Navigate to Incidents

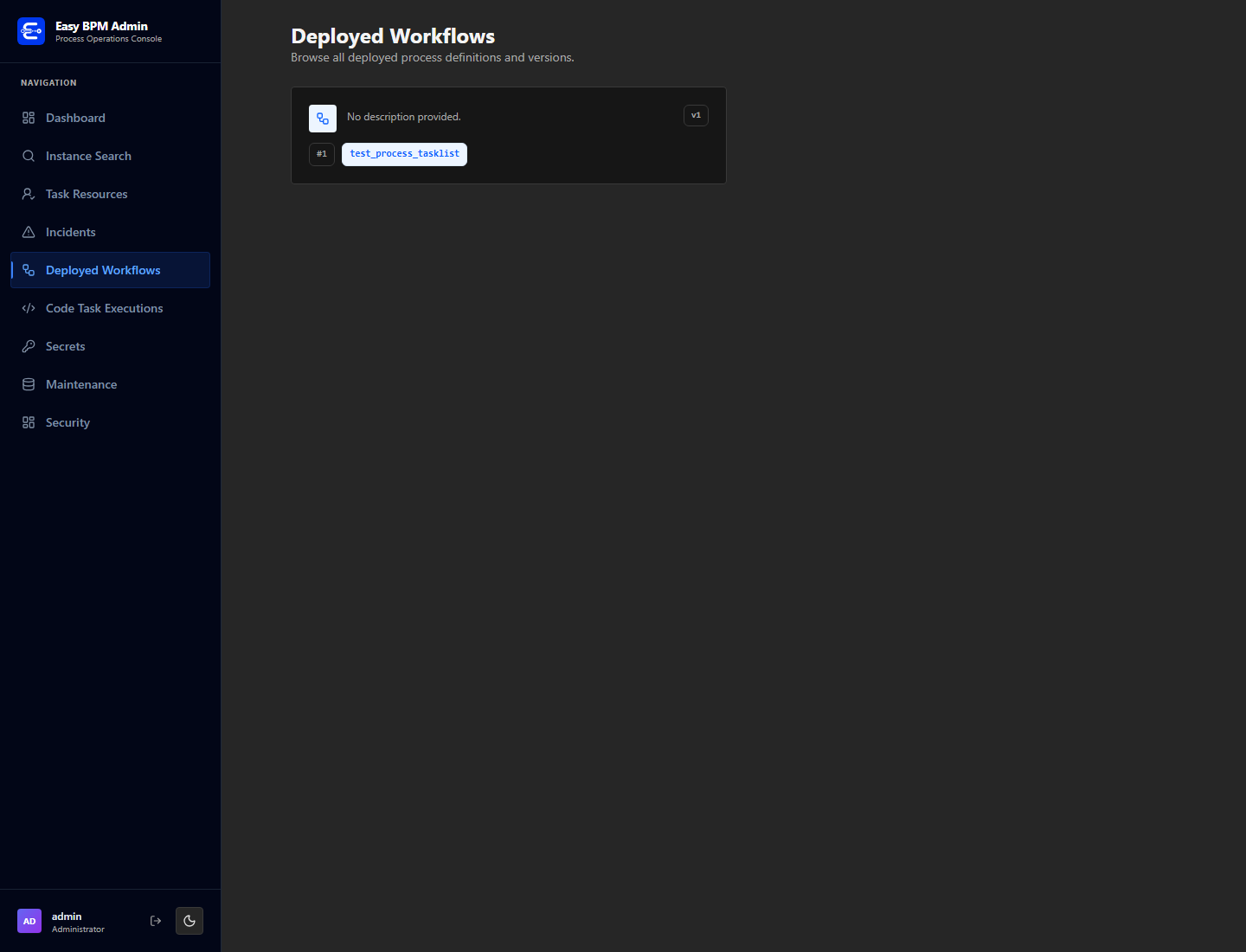pyautogui.click(x=110, y=232)
